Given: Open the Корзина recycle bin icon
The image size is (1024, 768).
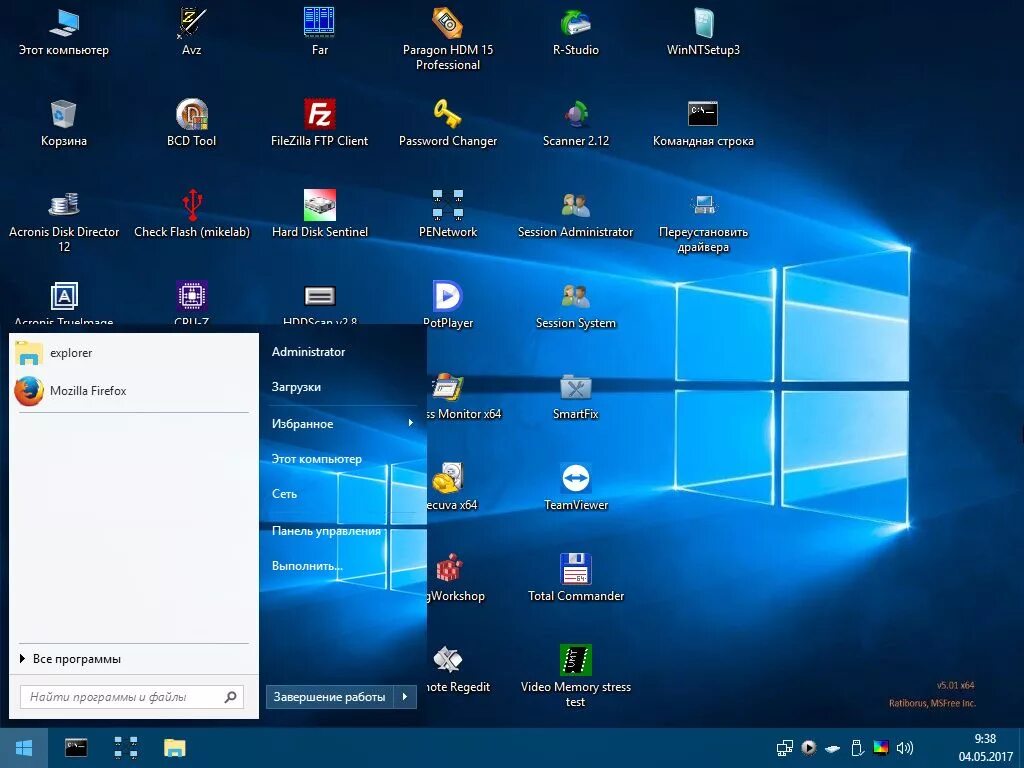Looking at the screenshot, I should 63,123.
